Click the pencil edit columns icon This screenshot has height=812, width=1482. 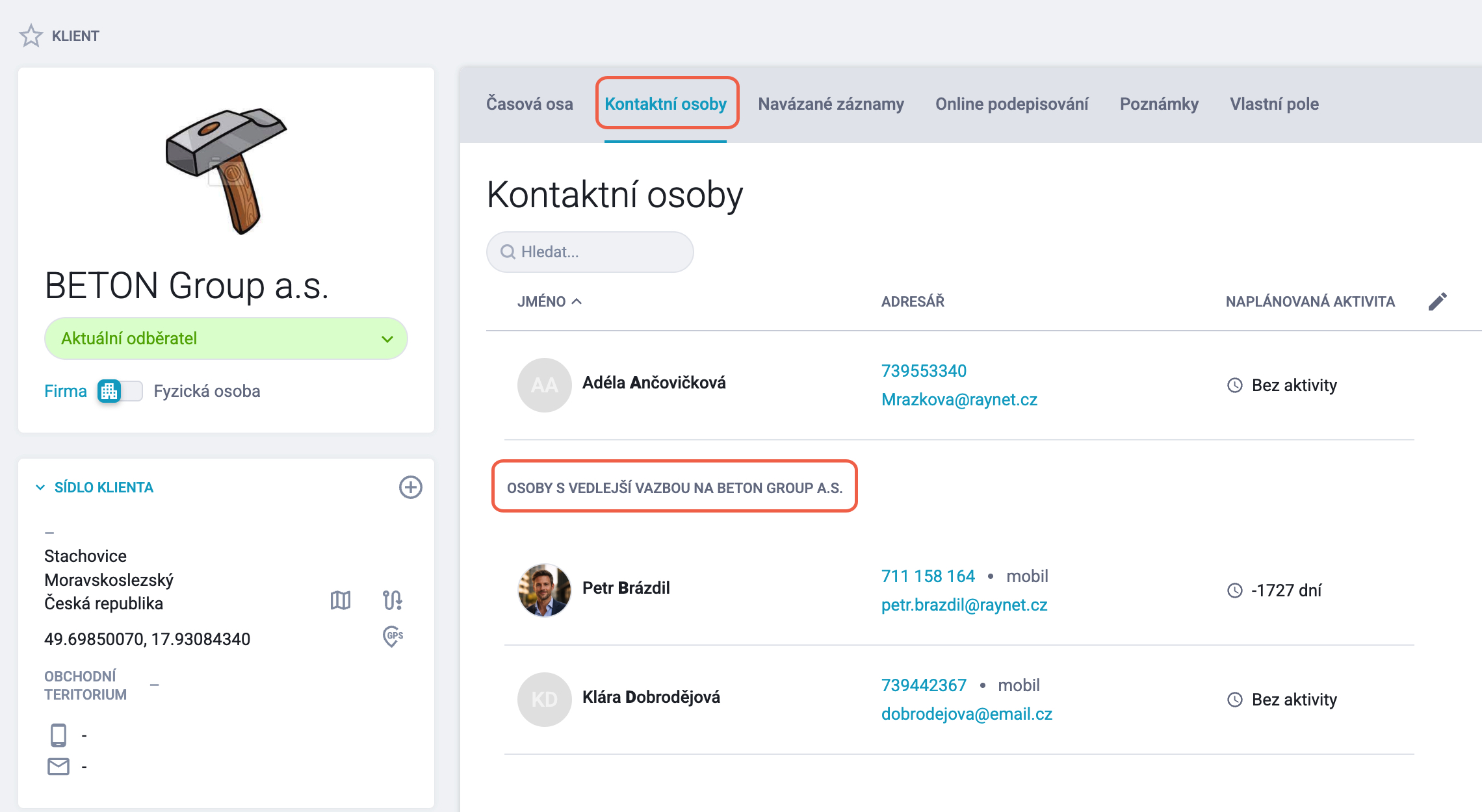[1437, 301]
